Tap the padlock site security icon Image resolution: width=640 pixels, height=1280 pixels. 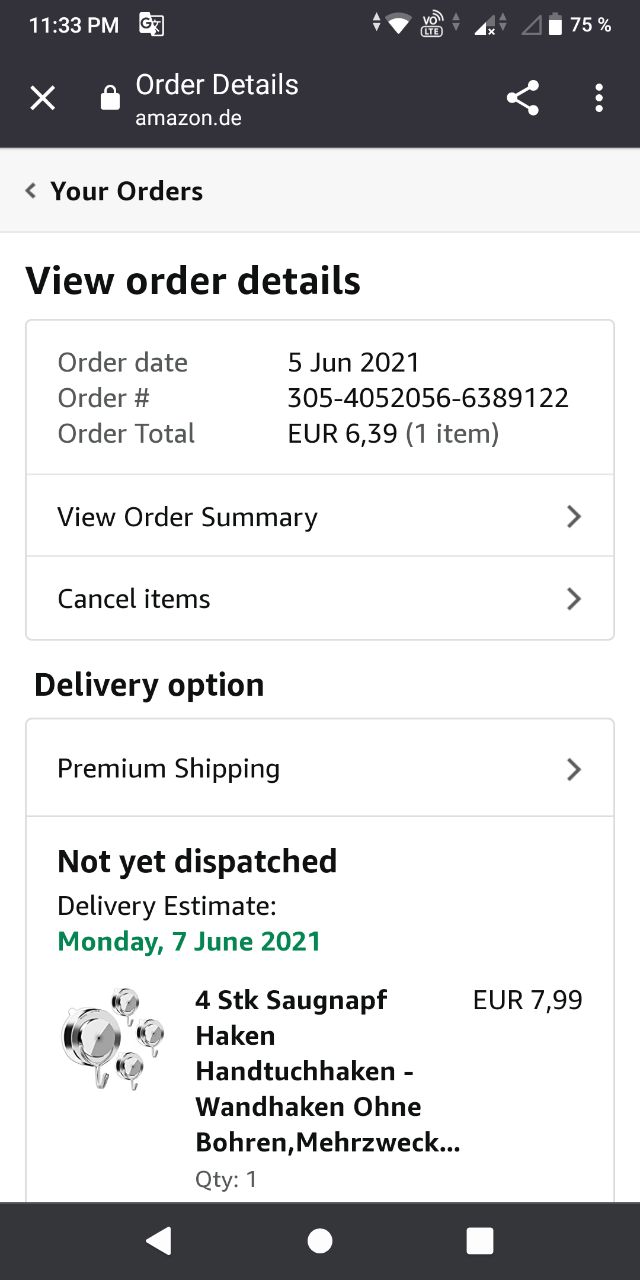click(110, 98)
